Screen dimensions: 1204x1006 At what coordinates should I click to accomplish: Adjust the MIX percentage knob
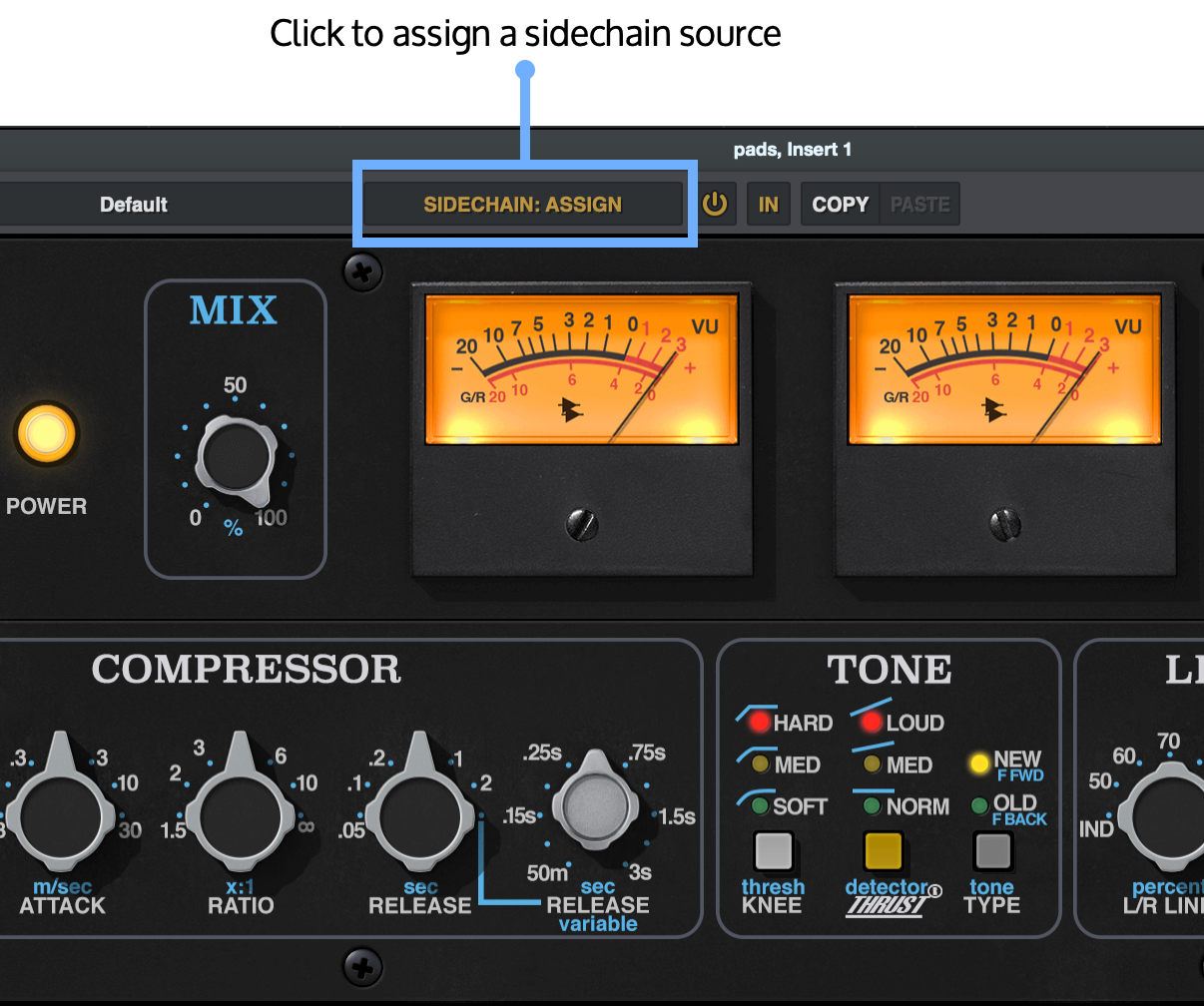pyautogui.click(x=235, y=457)
